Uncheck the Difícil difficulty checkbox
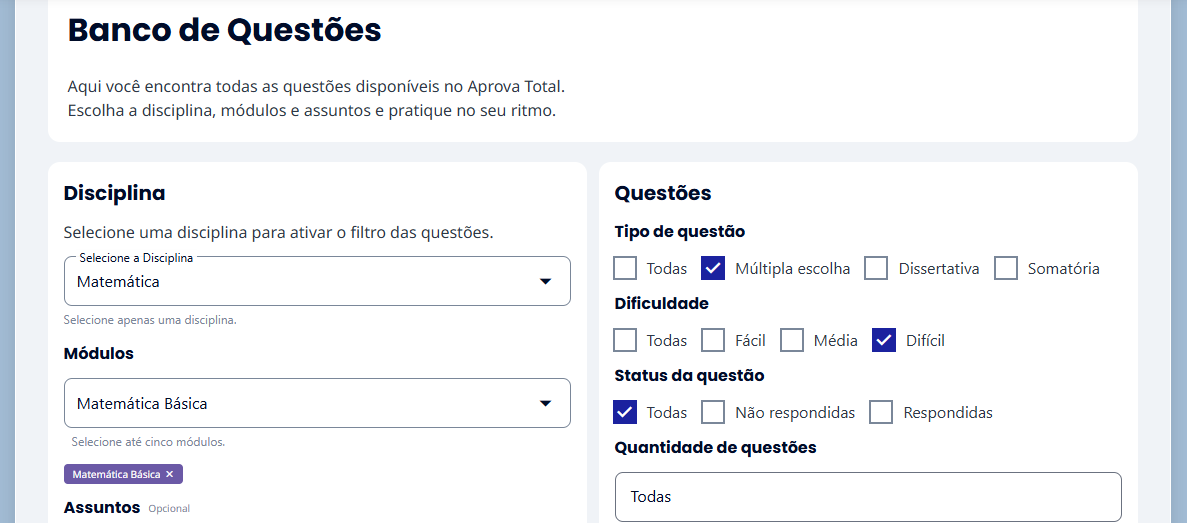This screenshot has height=523, width=1187. click(884, 341)
